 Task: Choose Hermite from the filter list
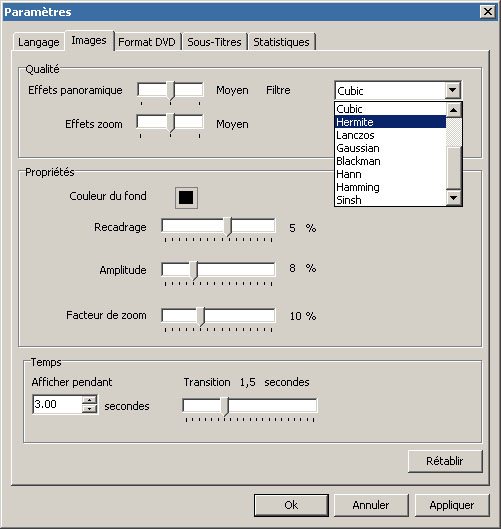390,122
